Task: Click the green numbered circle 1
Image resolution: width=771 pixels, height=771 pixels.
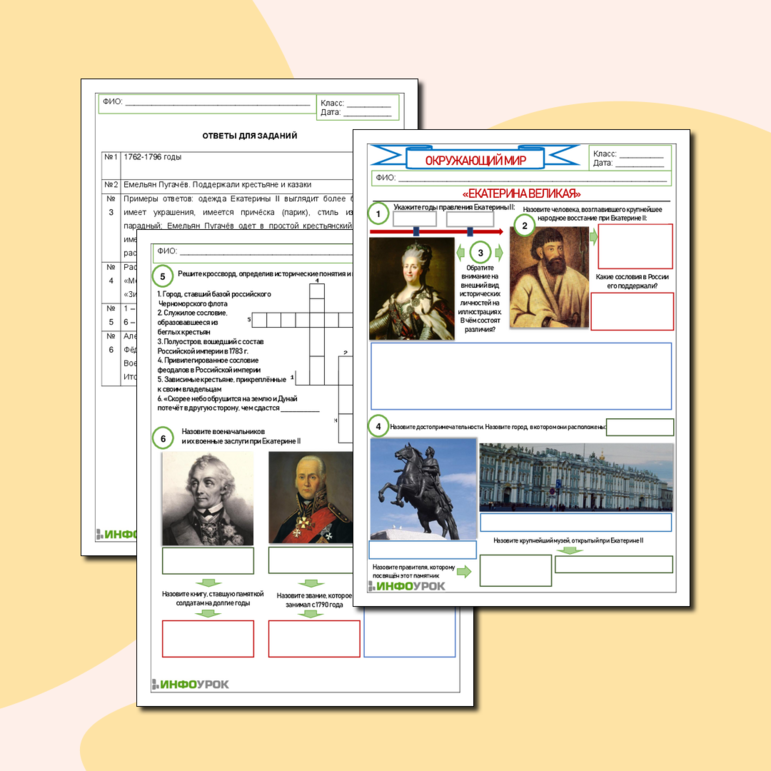Action: 380,213
